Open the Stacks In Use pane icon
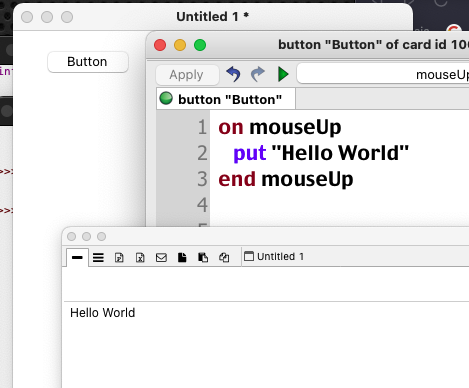The image size is (469, 388). 224,257
